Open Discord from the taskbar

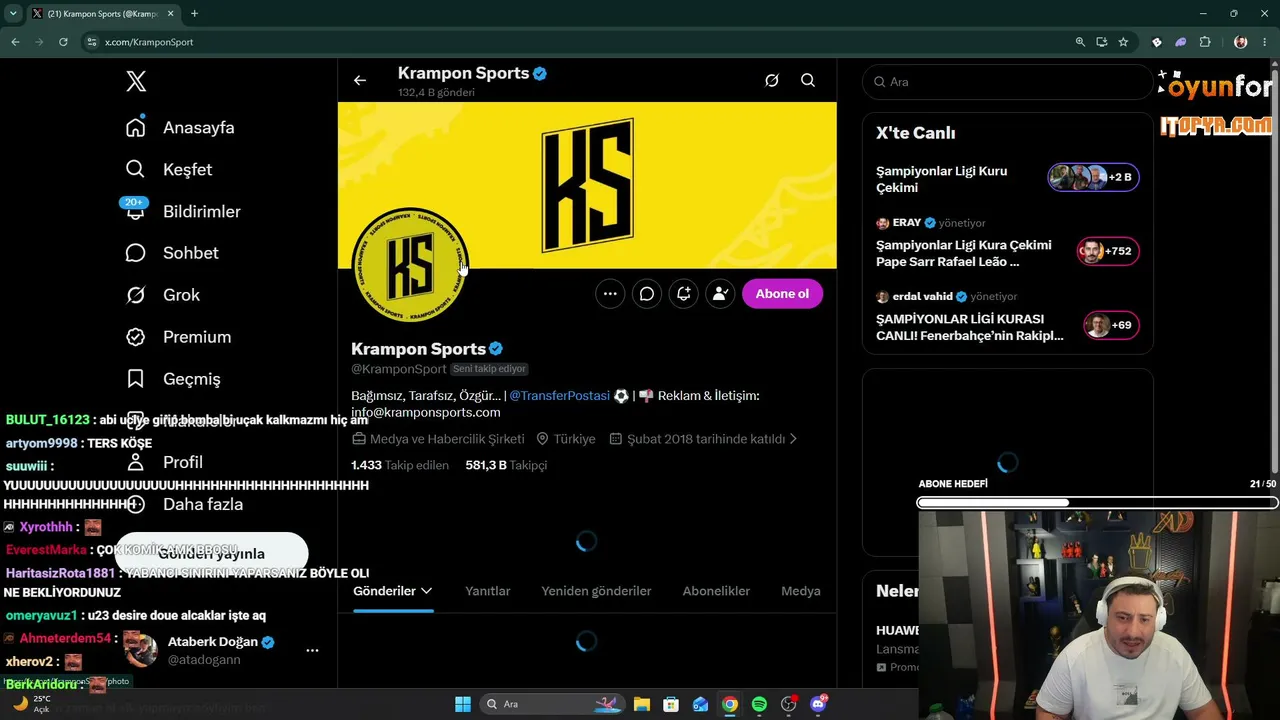[x=819, y=704]
